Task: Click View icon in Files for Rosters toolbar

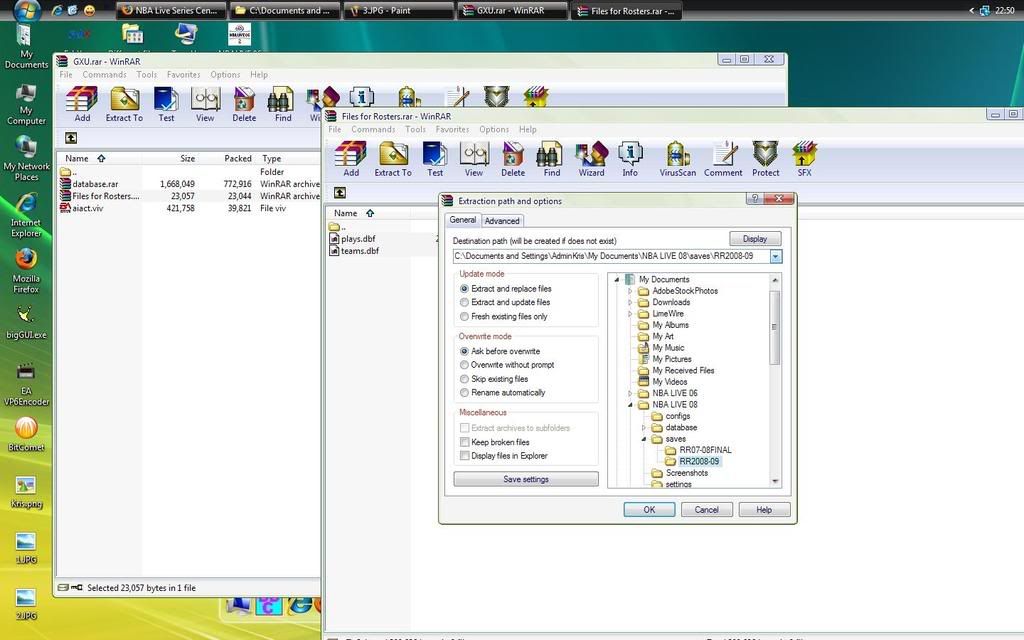Action: (x=474, y=159)
